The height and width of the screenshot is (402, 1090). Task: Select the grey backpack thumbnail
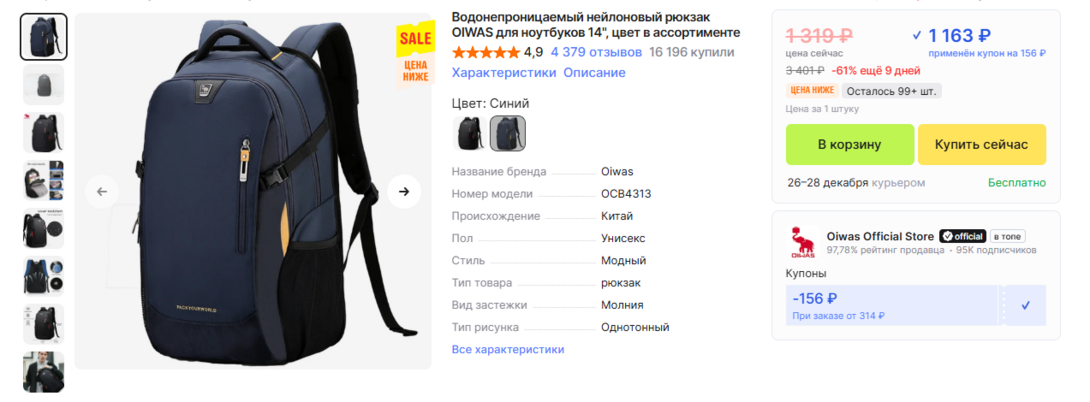point(44,85)
